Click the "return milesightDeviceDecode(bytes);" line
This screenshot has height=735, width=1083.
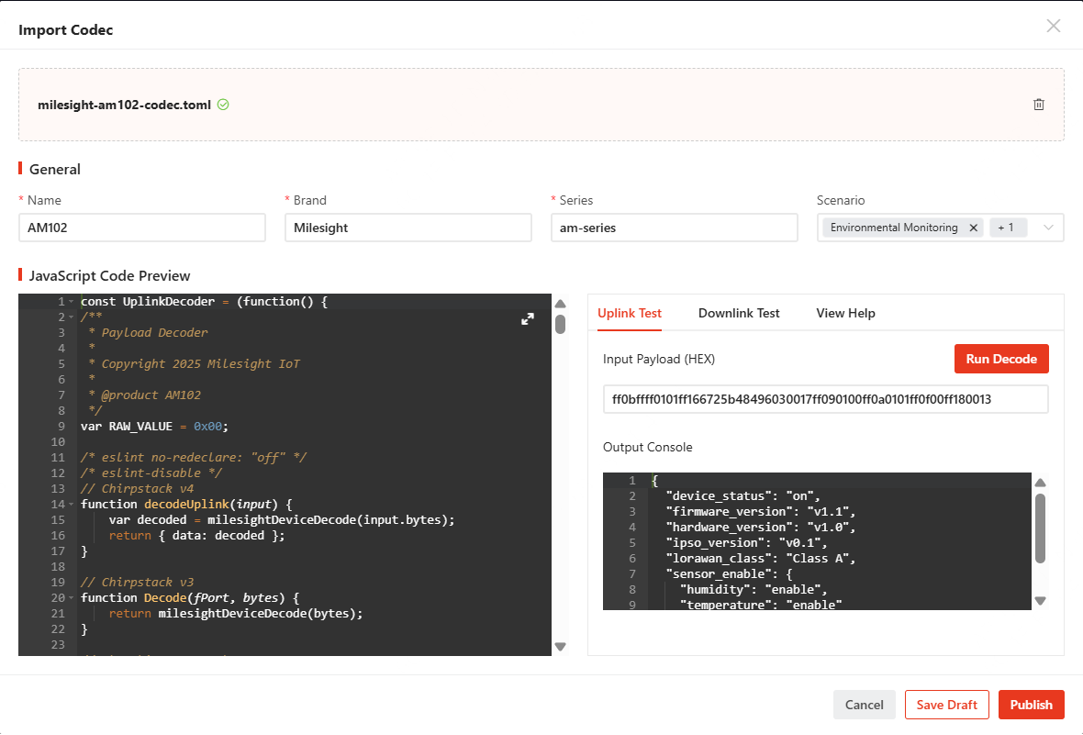coord(236,613)
